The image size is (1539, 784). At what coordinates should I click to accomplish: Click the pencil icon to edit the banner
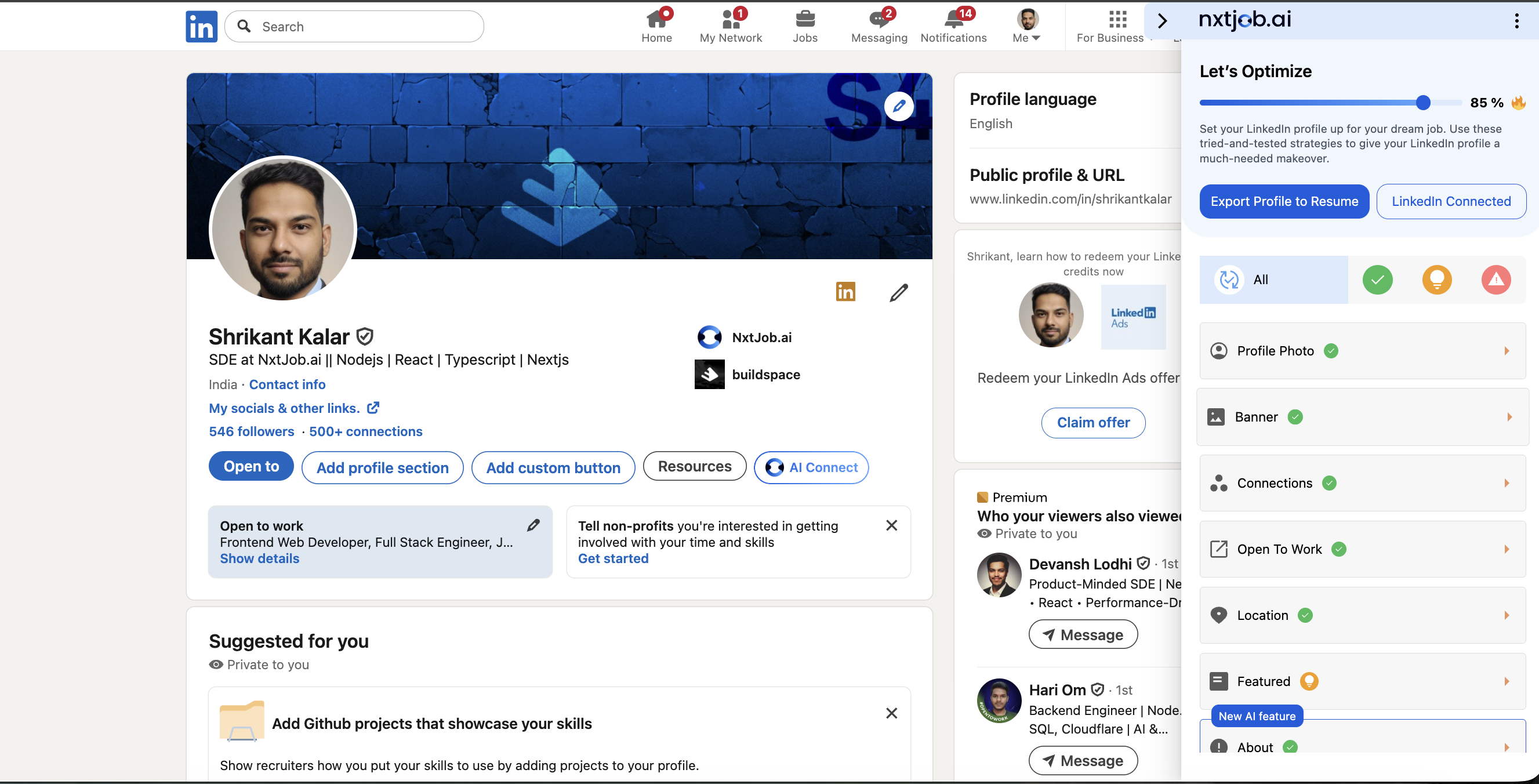[899, 106]
